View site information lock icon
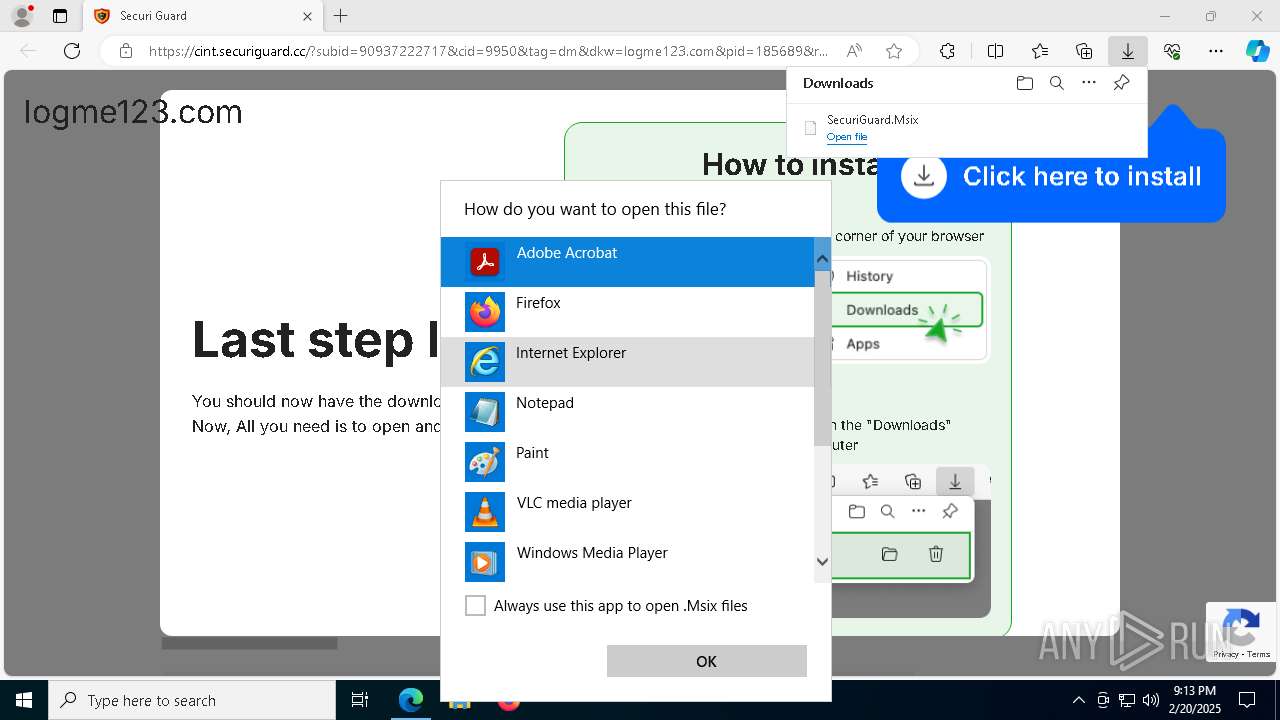The image size is (1280, 720). click(x=126, y=51)
